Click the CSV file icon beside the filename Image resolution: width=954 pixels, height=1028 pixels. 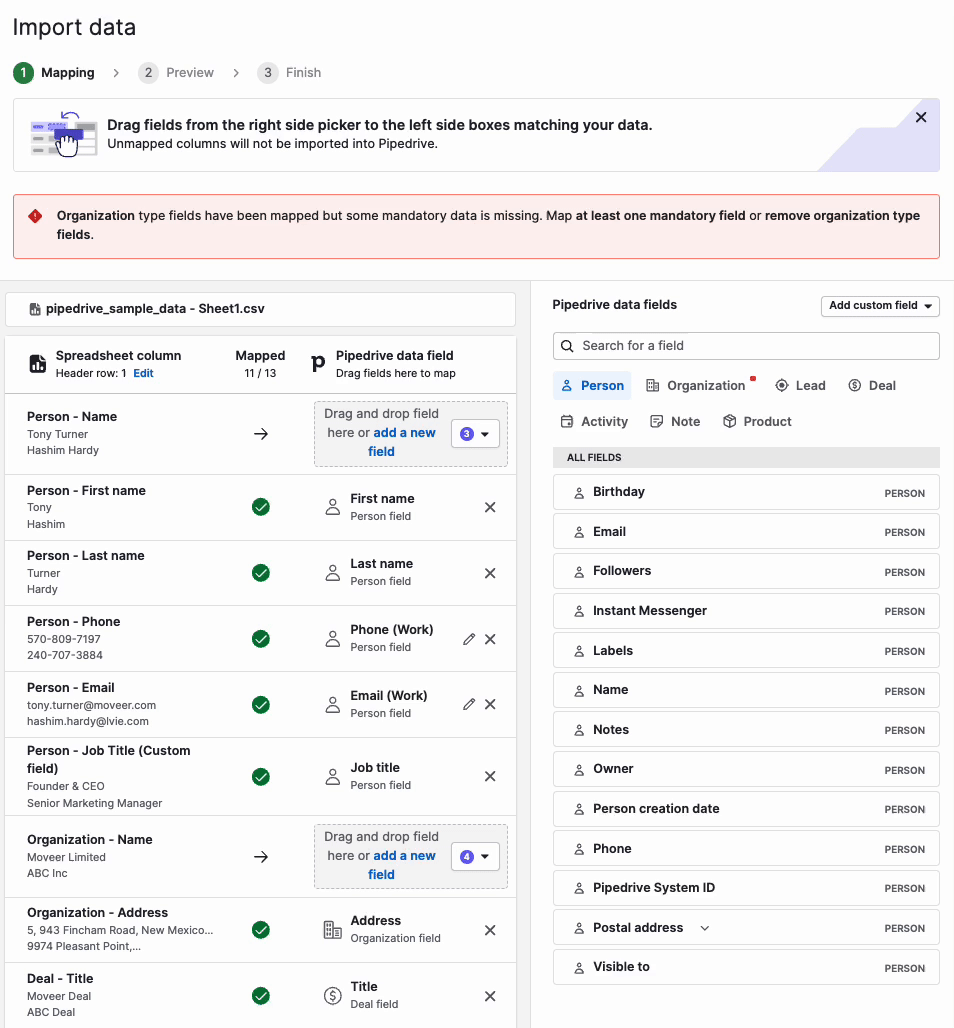click(35, 309)
